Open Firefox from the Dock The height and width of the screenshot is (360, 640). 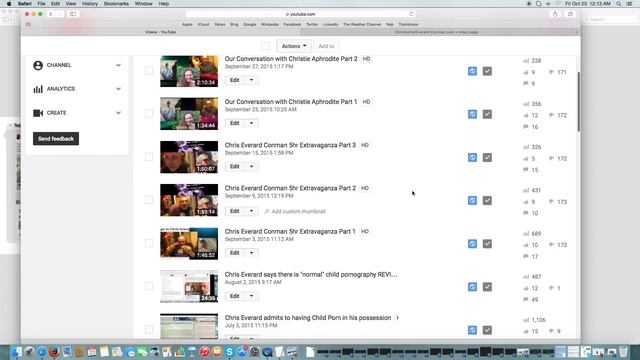click(x=54, y=351)
